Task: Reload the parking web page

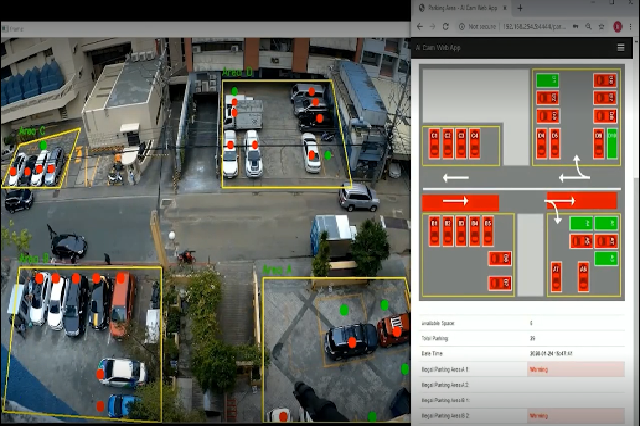Action: [x=446, y=27]
